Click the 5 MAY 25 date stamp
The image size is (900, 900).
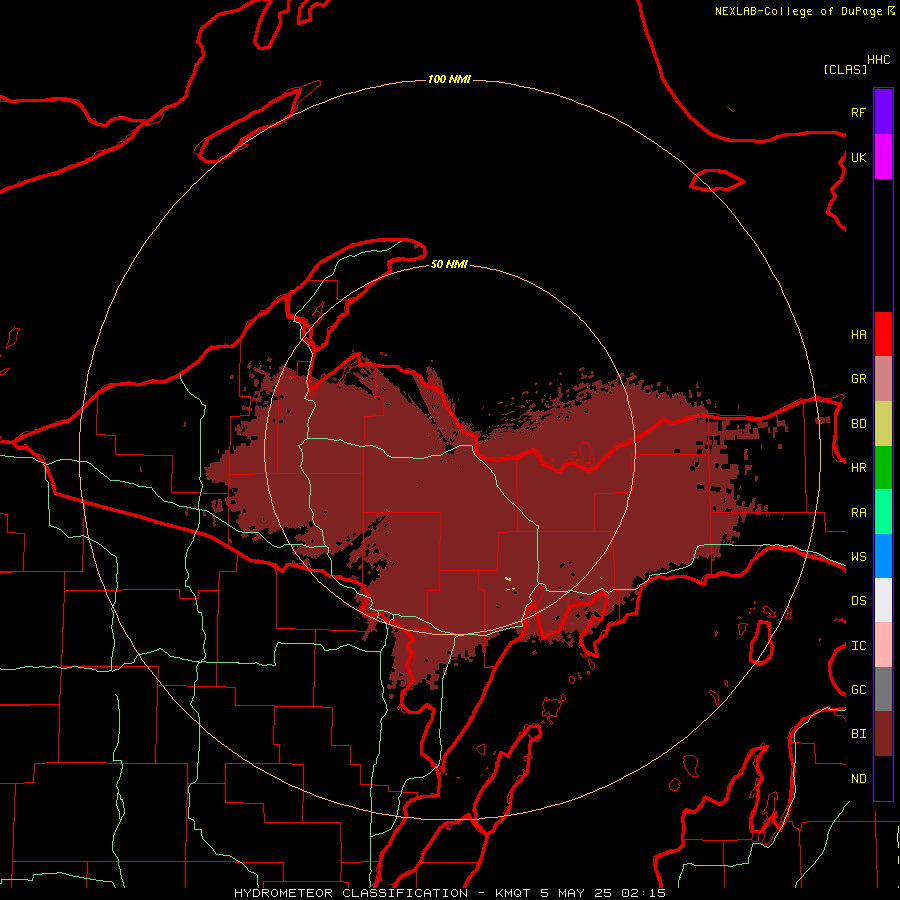(x=577, y=893)
